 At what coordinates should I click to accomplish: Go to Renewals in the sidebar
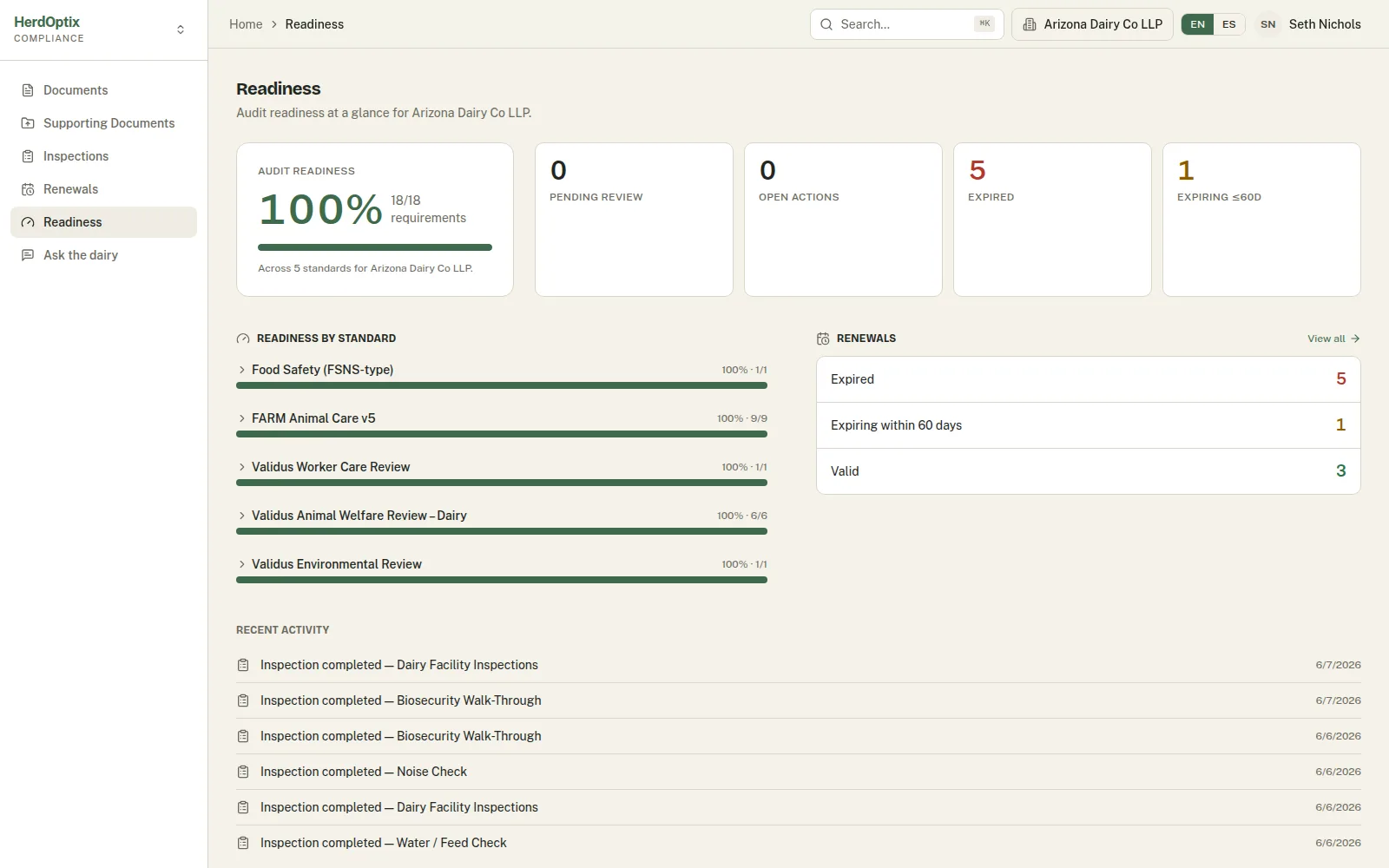(103, 189)
